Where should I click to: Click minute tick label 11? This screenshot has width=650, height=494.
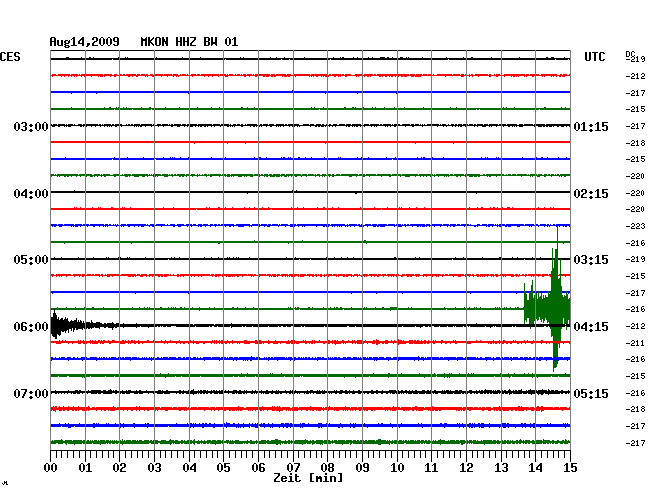pyautogui.click(x=431, y=468)
